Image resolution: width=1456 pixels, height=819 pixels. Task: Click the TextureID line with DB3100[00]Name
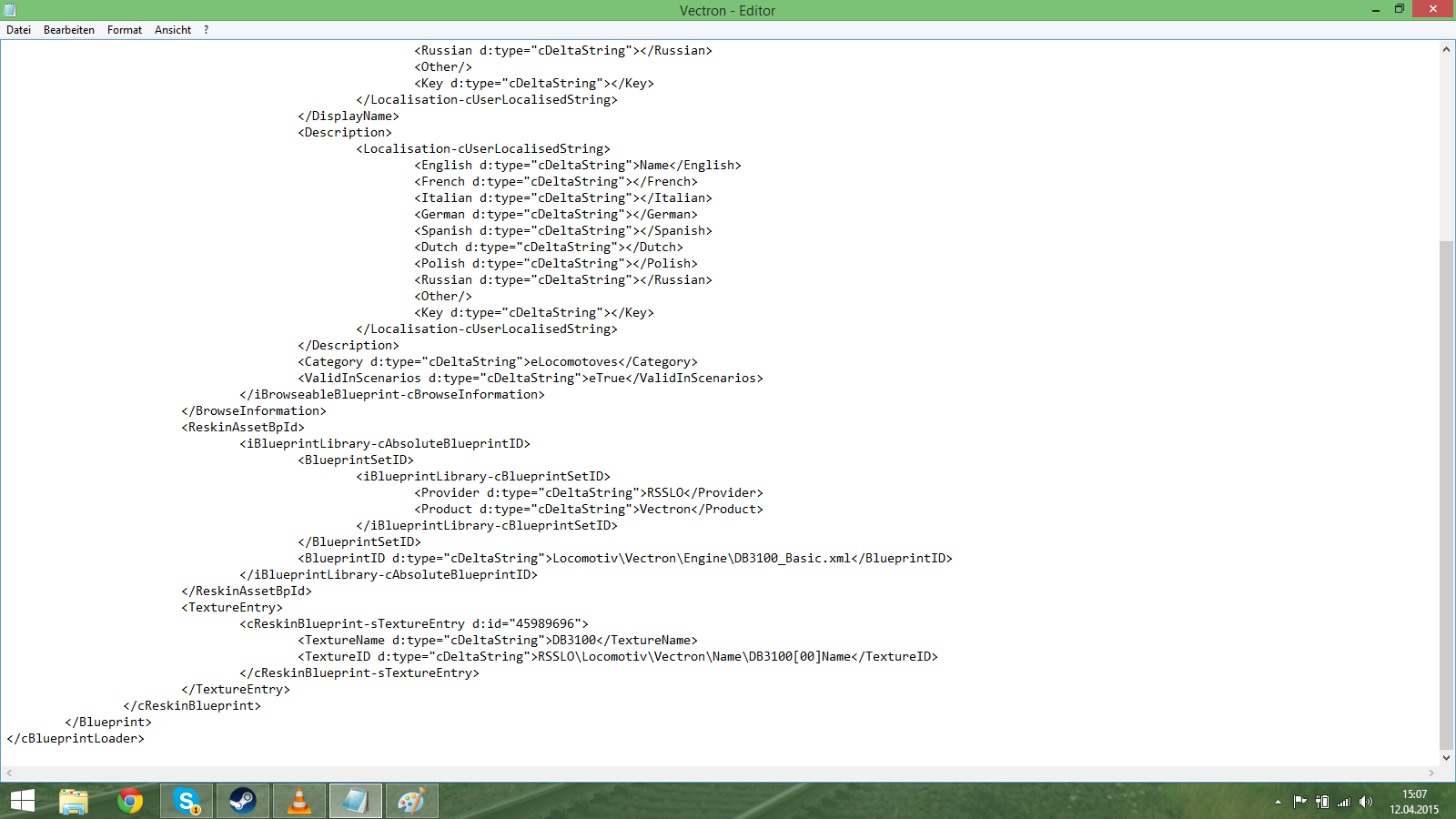618,657
